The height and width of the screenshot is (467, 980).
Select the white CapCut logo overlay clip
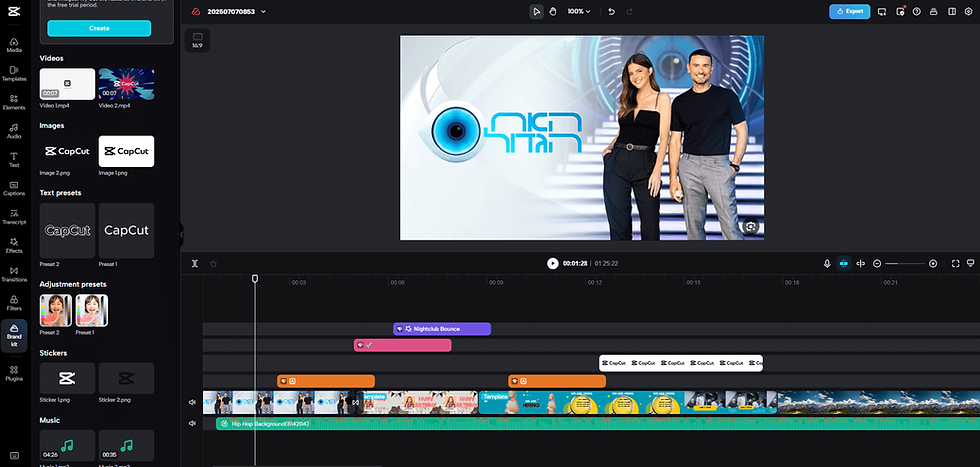[x=681, y=363]
